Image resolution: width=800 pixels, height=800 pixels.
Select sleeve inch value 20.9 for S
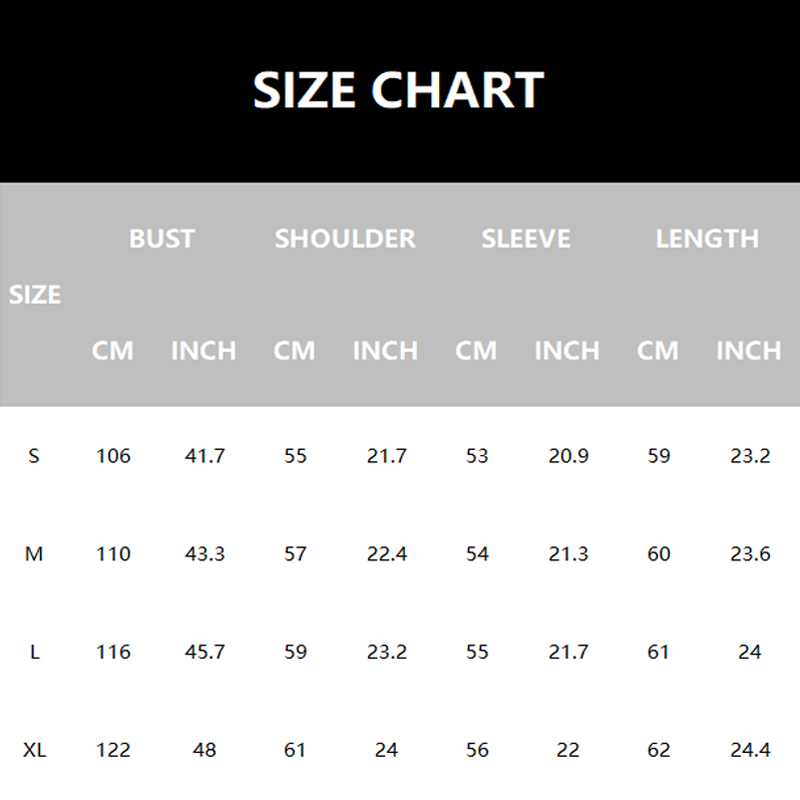coord(568,456)
